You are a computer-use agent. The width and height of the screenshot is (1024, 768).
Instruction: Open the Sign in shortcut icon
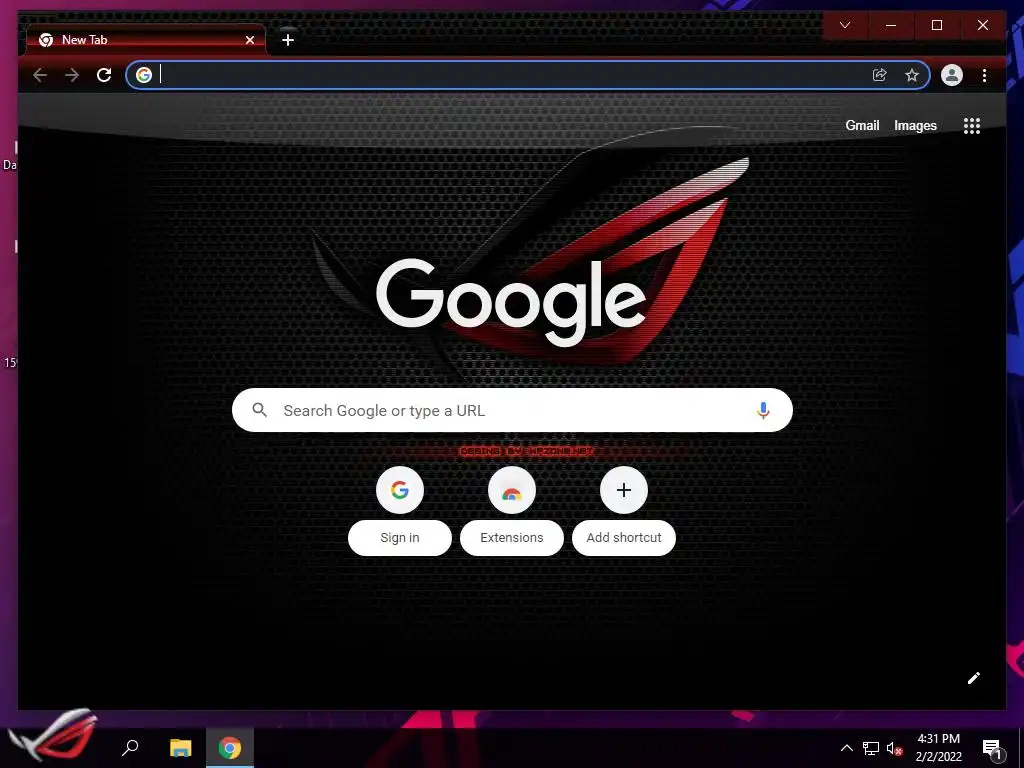click(x=400, y=490)
